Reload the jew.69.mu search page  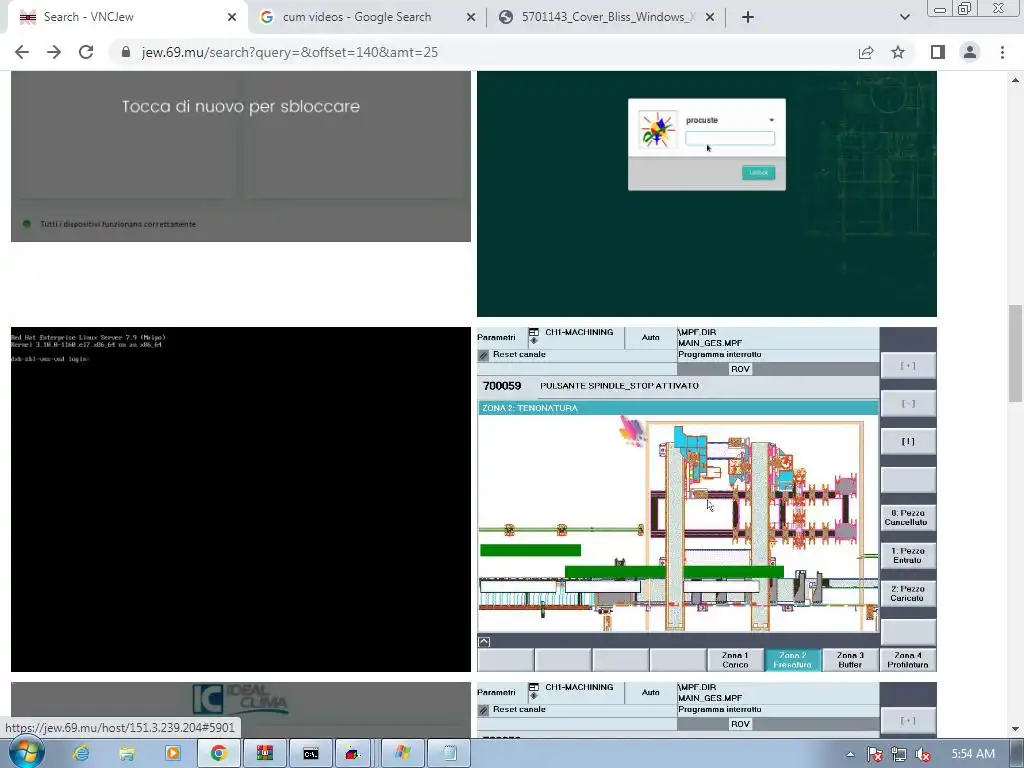(86, 52)
